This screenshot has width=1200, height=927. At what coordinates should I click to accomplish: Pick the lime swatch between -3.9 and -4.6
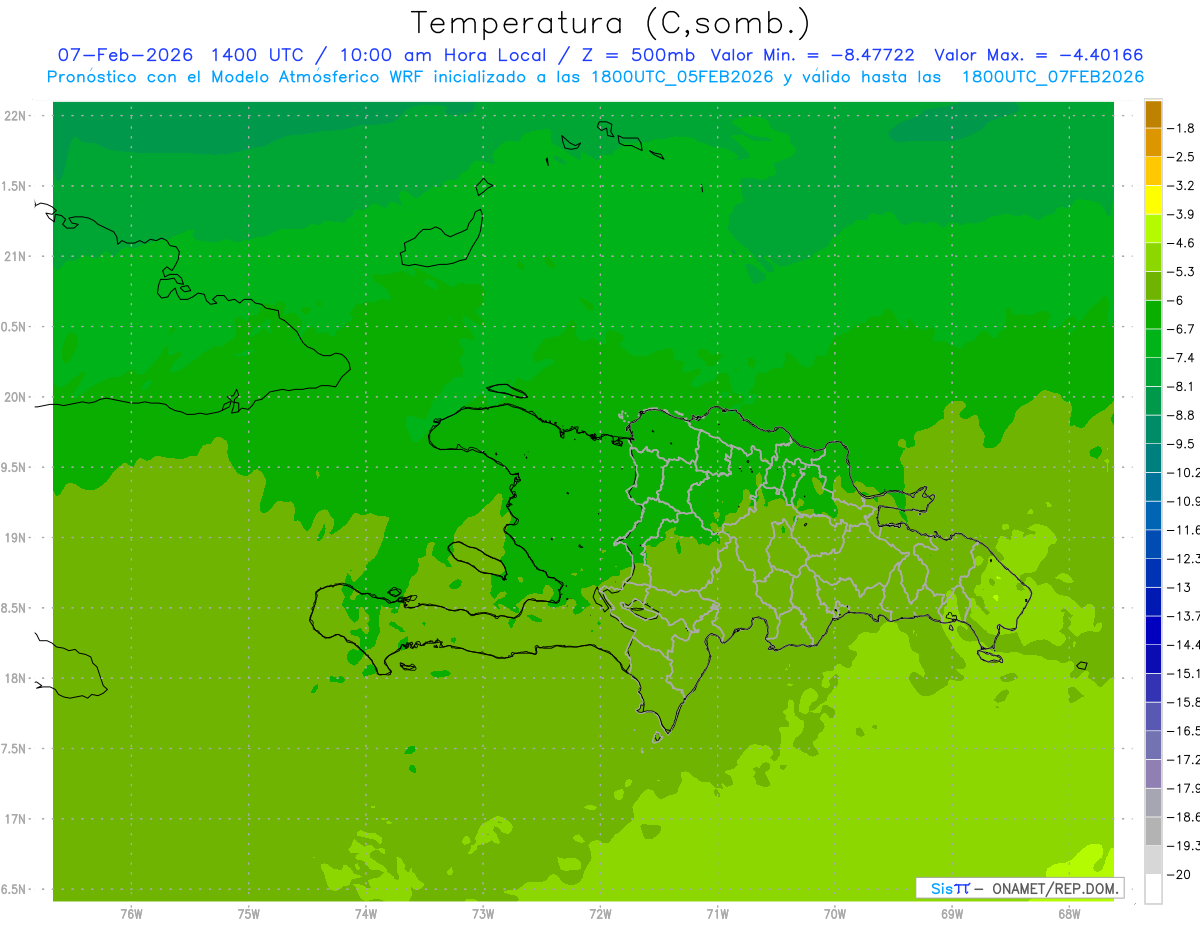click(x=1153, y=229)
